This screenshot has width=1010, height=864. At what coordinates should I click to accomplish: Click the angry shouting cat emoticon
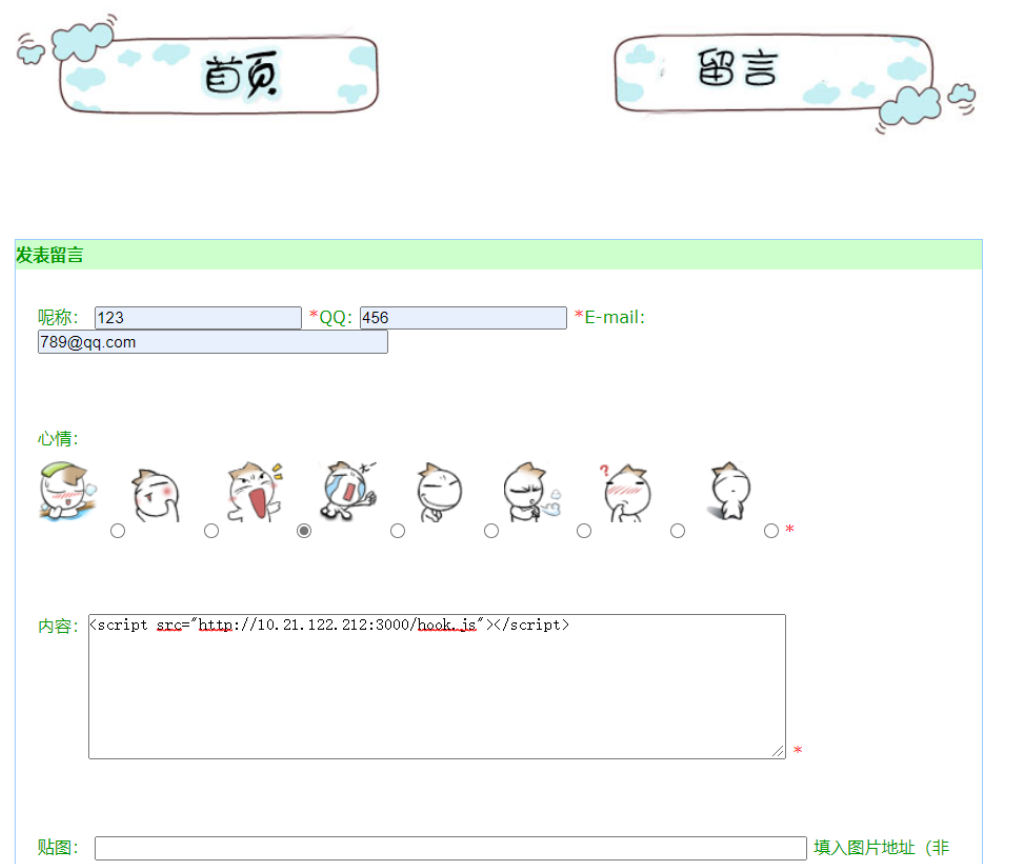tap(255, 492)
